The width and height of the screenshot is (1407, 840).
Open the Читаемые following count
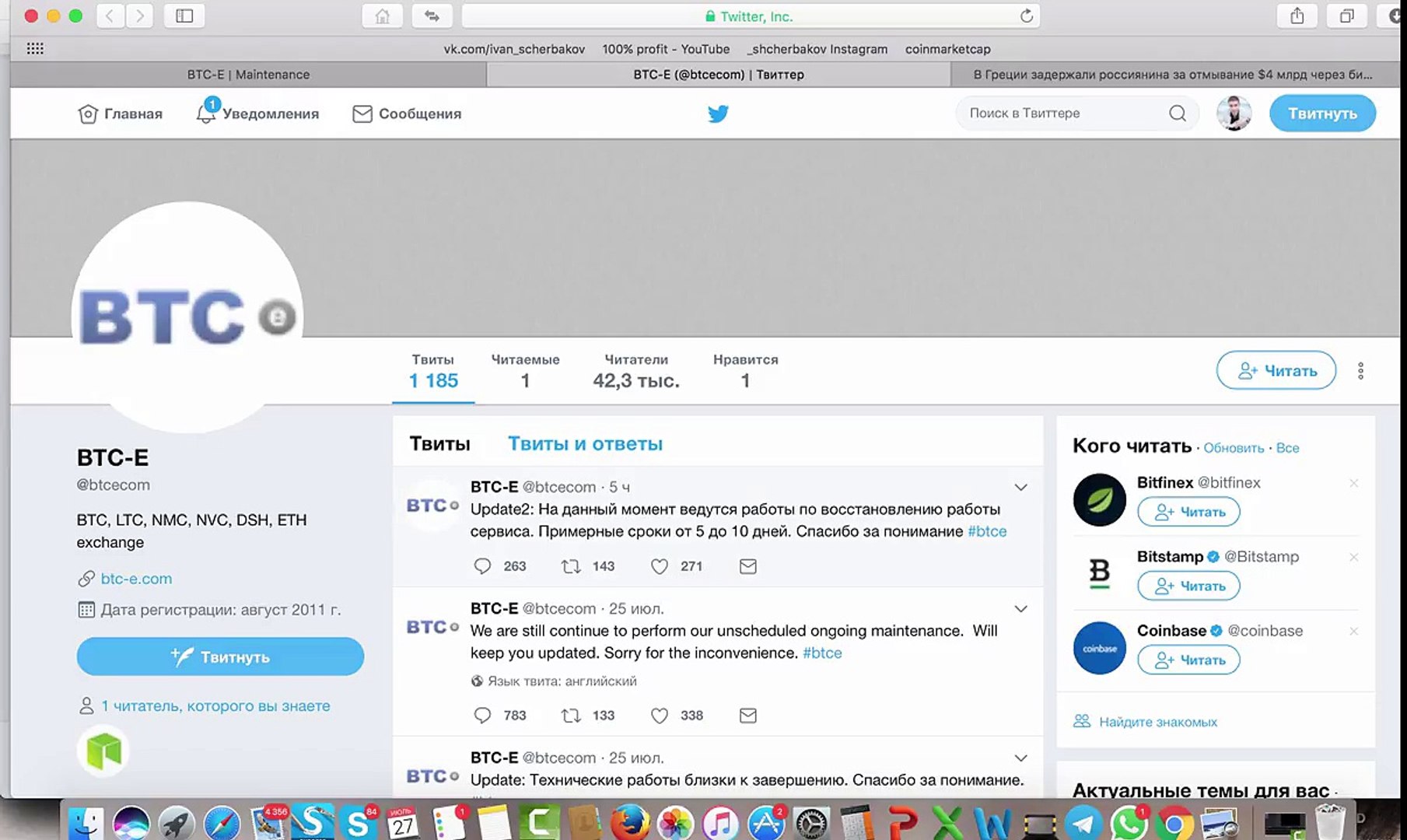525,371
